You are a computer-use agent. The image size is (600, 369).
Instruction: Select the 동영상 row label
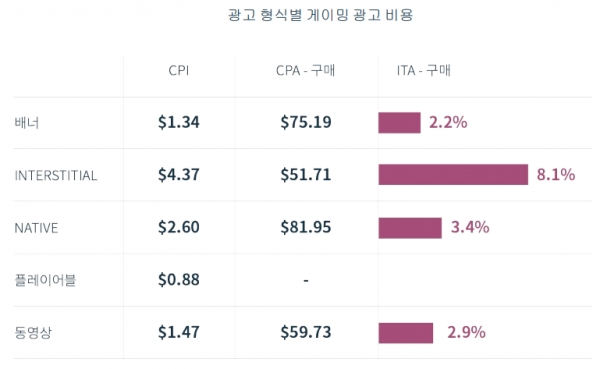coord(33,333)
